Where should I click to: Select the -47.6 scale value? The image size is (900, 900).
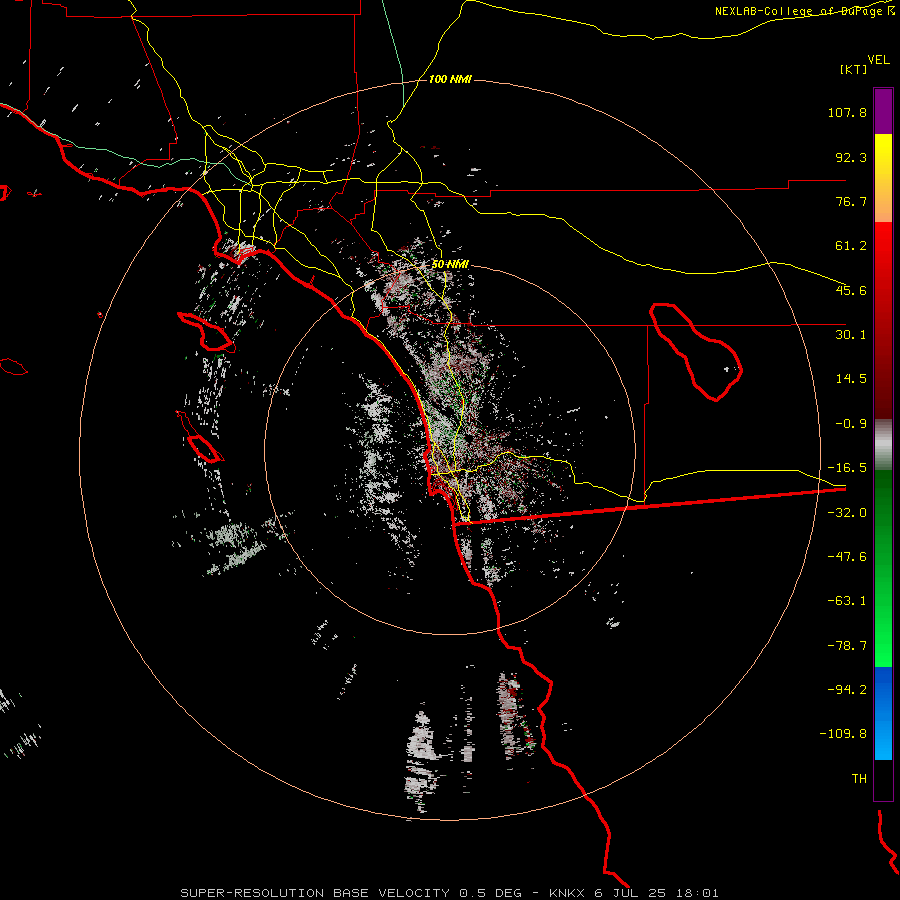pos(847,557)
